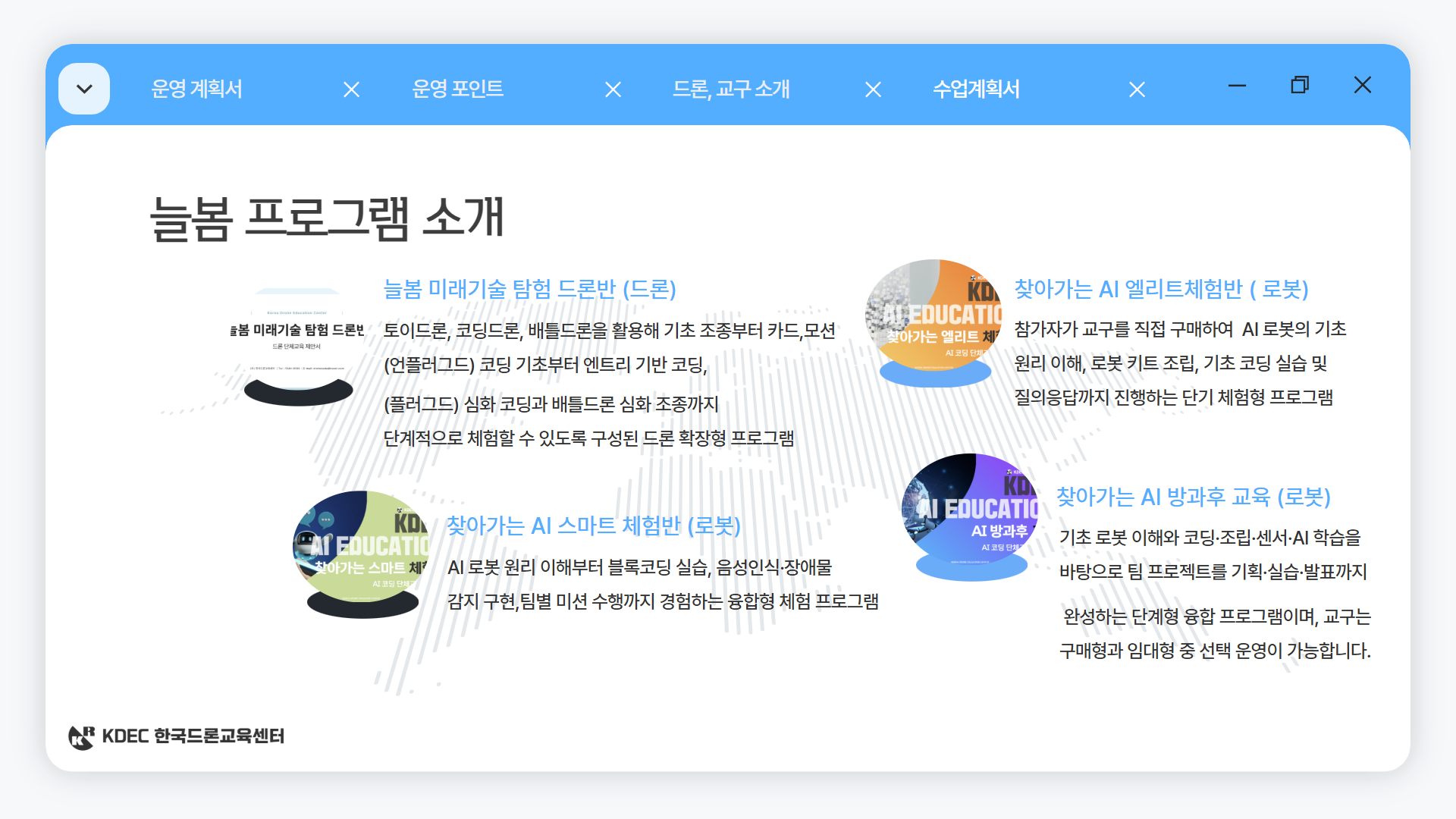Close the 수업계획서 tab
The height and width of the screenshot is (819, 1456).
click(x=1137, y=89)
